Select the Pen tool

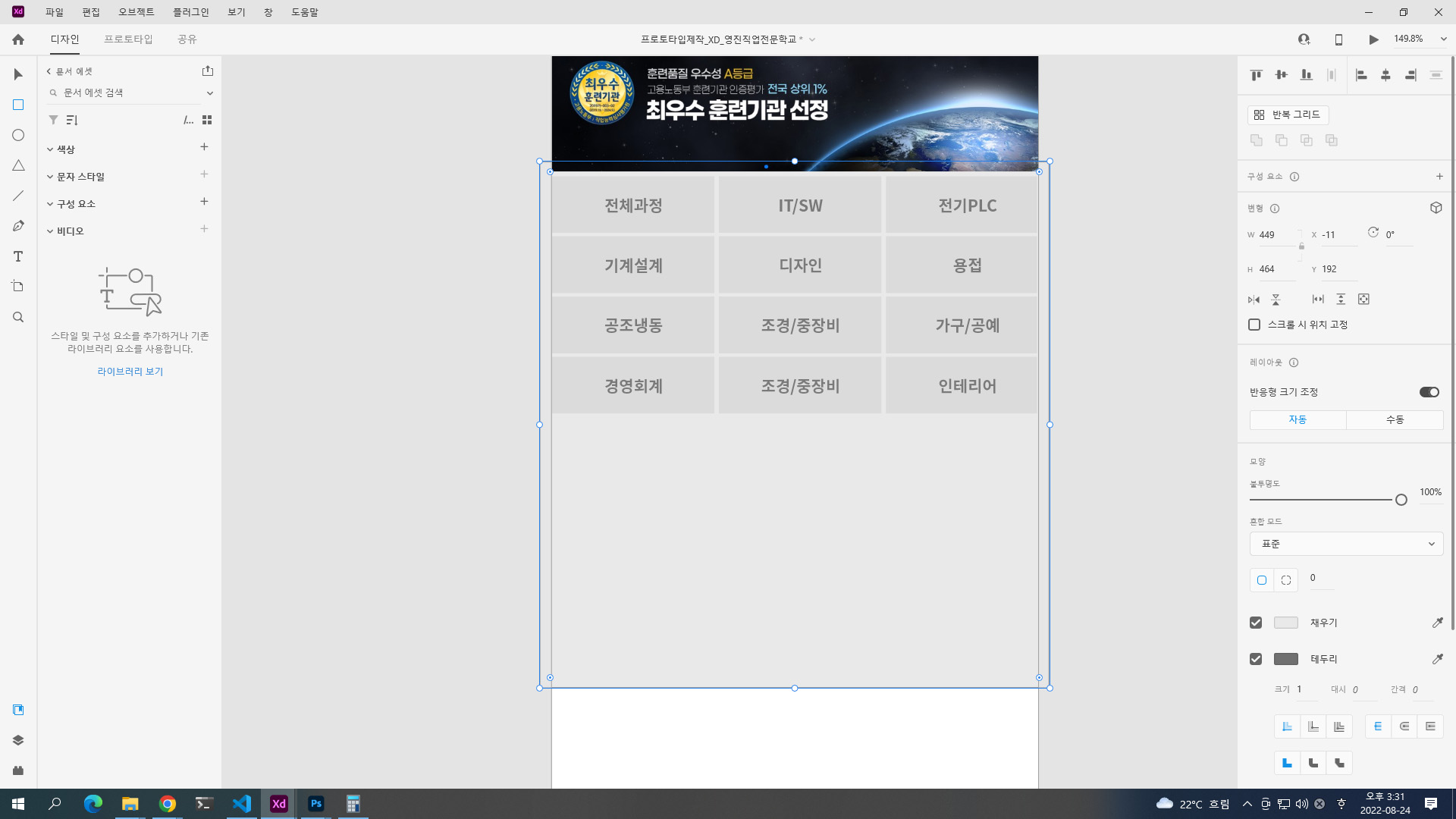tap(18, 226)
